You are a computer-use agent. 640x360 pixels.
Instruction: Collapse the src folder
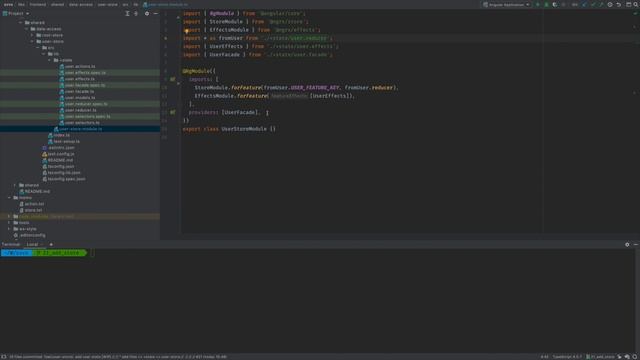38,48
